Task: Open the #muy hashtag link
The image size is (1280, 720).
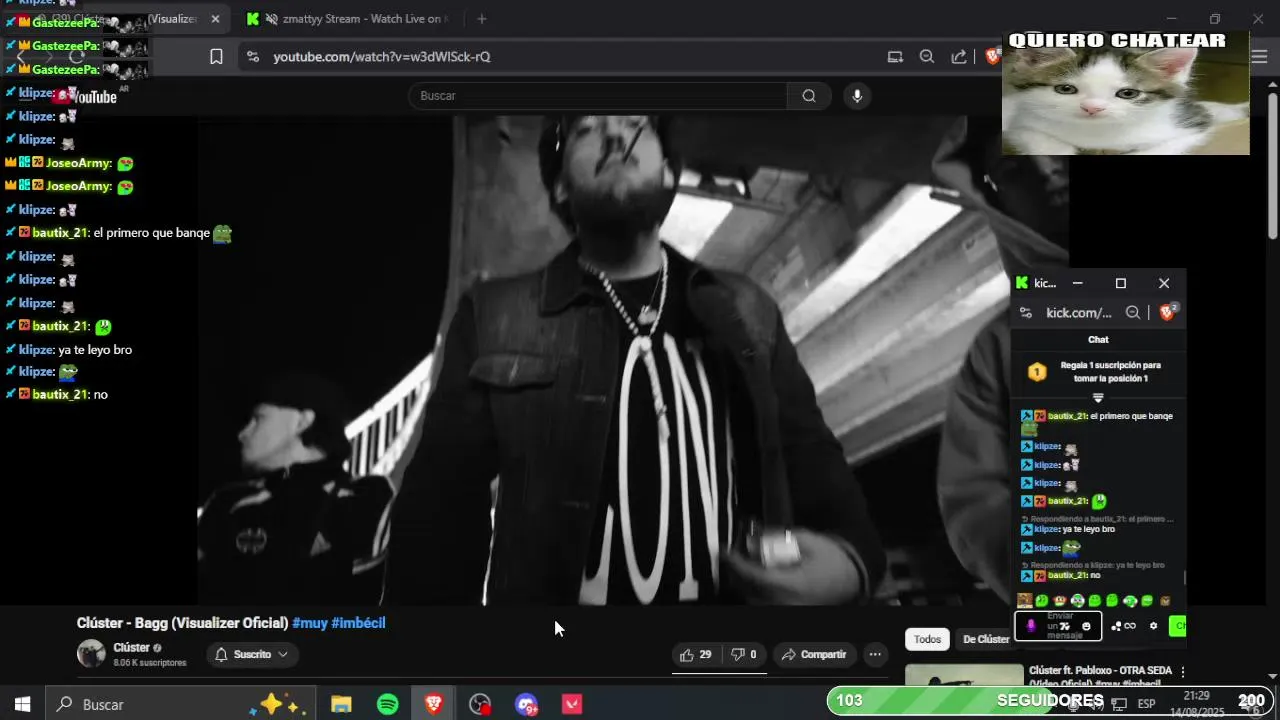Action: [309, 623]
